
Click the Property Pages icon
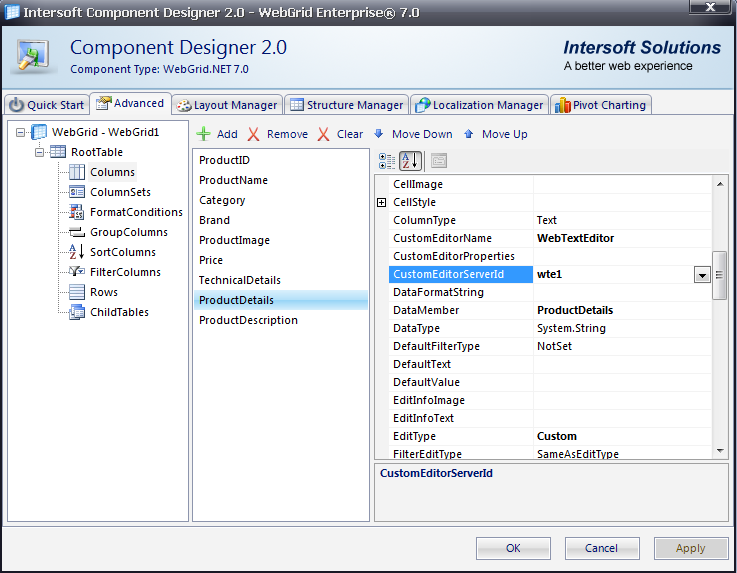coord(438,161)
